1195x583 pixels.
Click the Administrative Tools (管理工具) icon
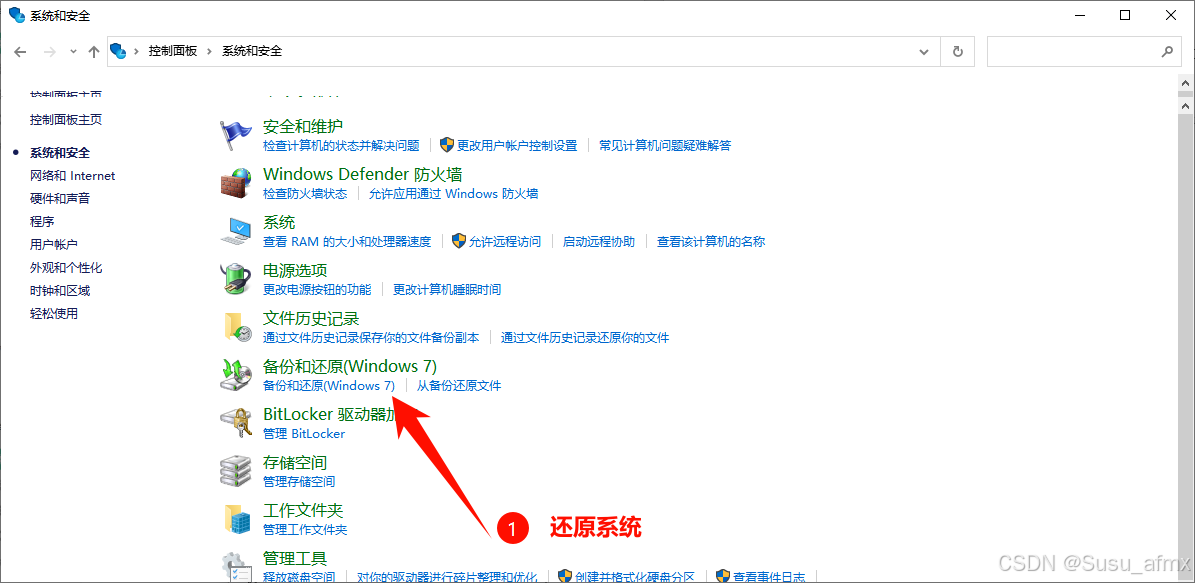[x=235, y=567]
